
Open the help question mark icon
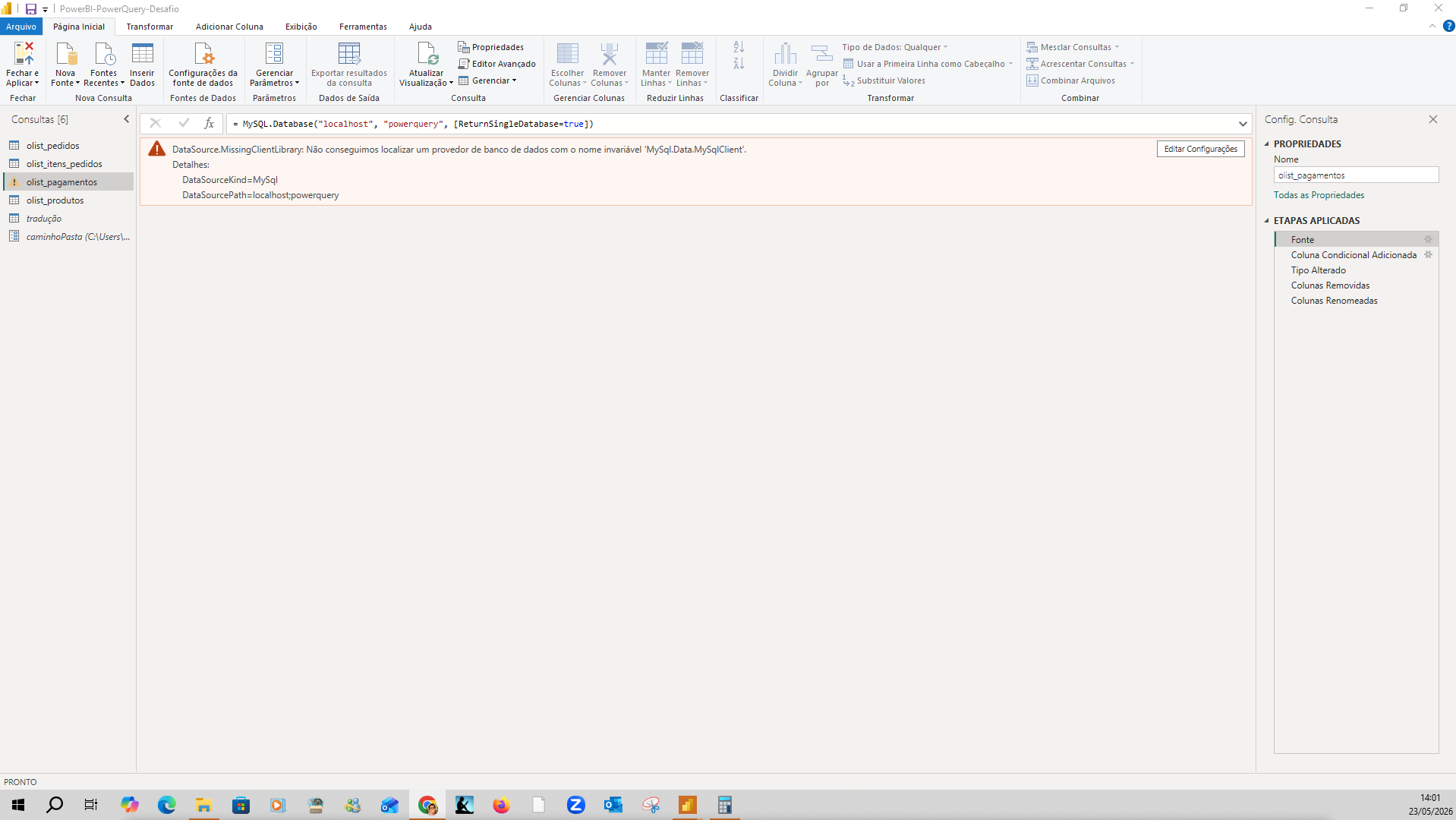(1448, 26)
